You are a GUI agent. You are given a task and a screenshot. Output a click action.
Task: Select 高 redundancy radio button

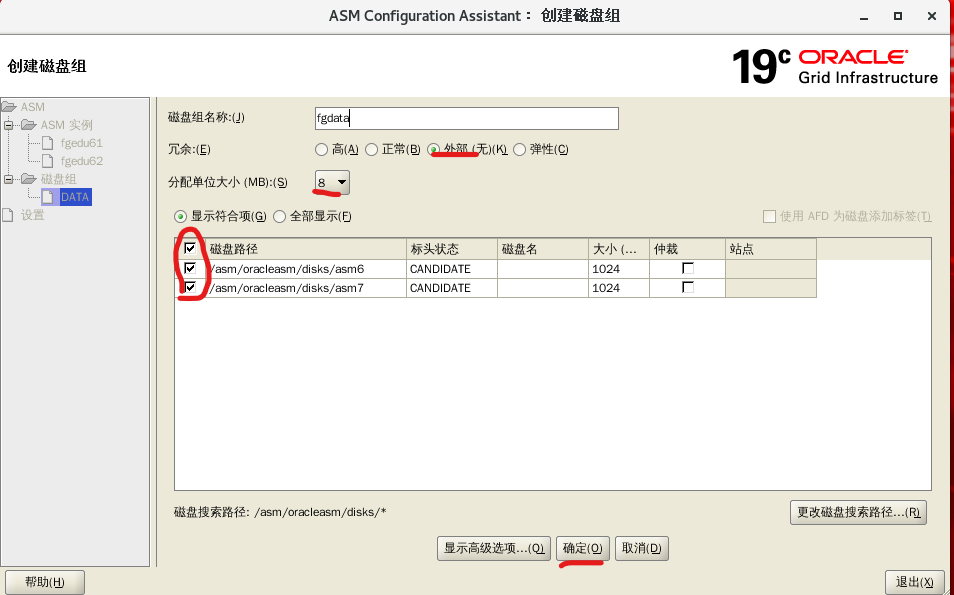(321, 150)
